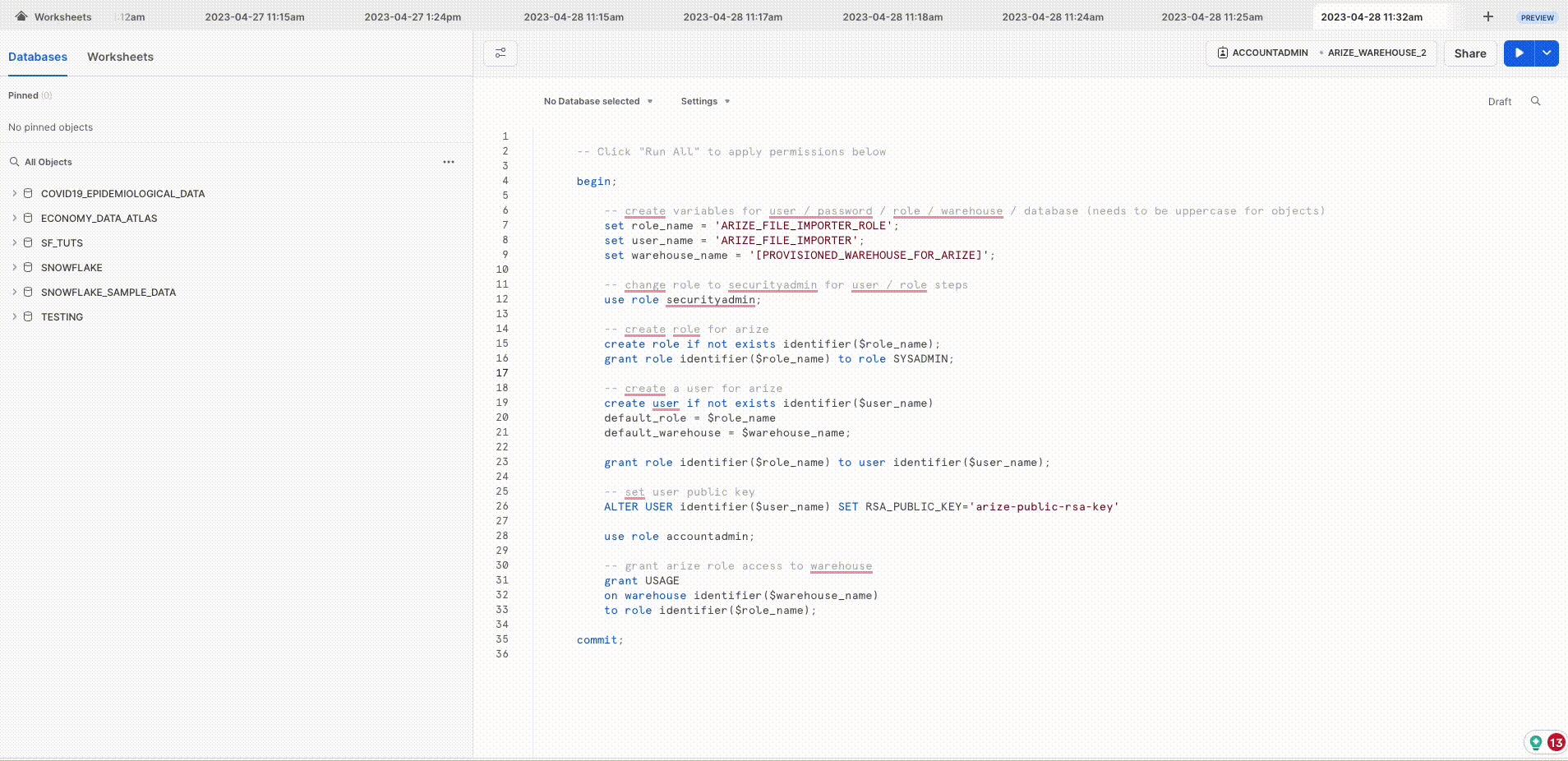
Task: Open the No Database selected dropdown
Action: pyautogui.click(x=598, y=101)
